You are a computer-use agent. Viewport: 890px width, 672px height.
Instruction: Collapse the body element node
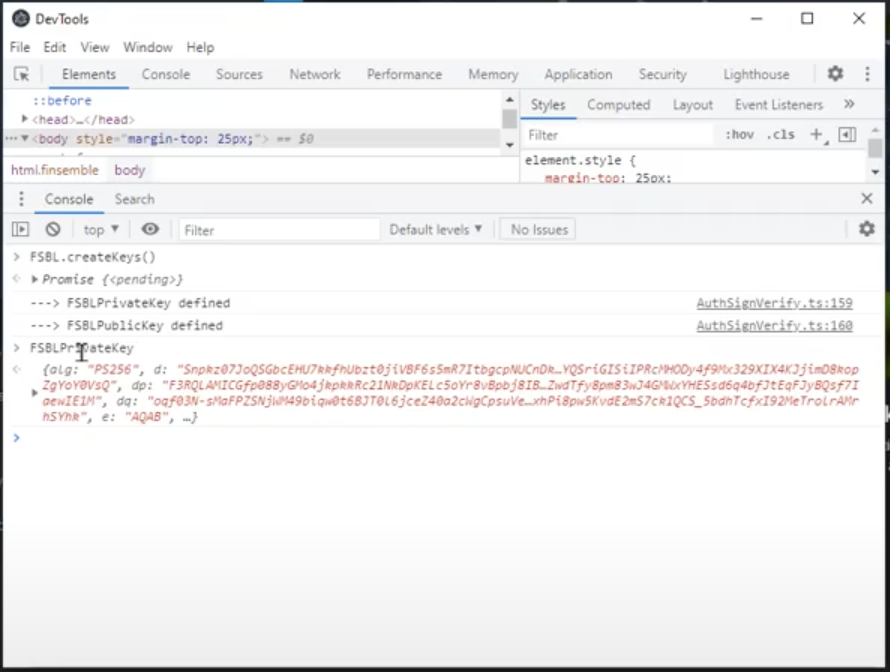point(25,138)
